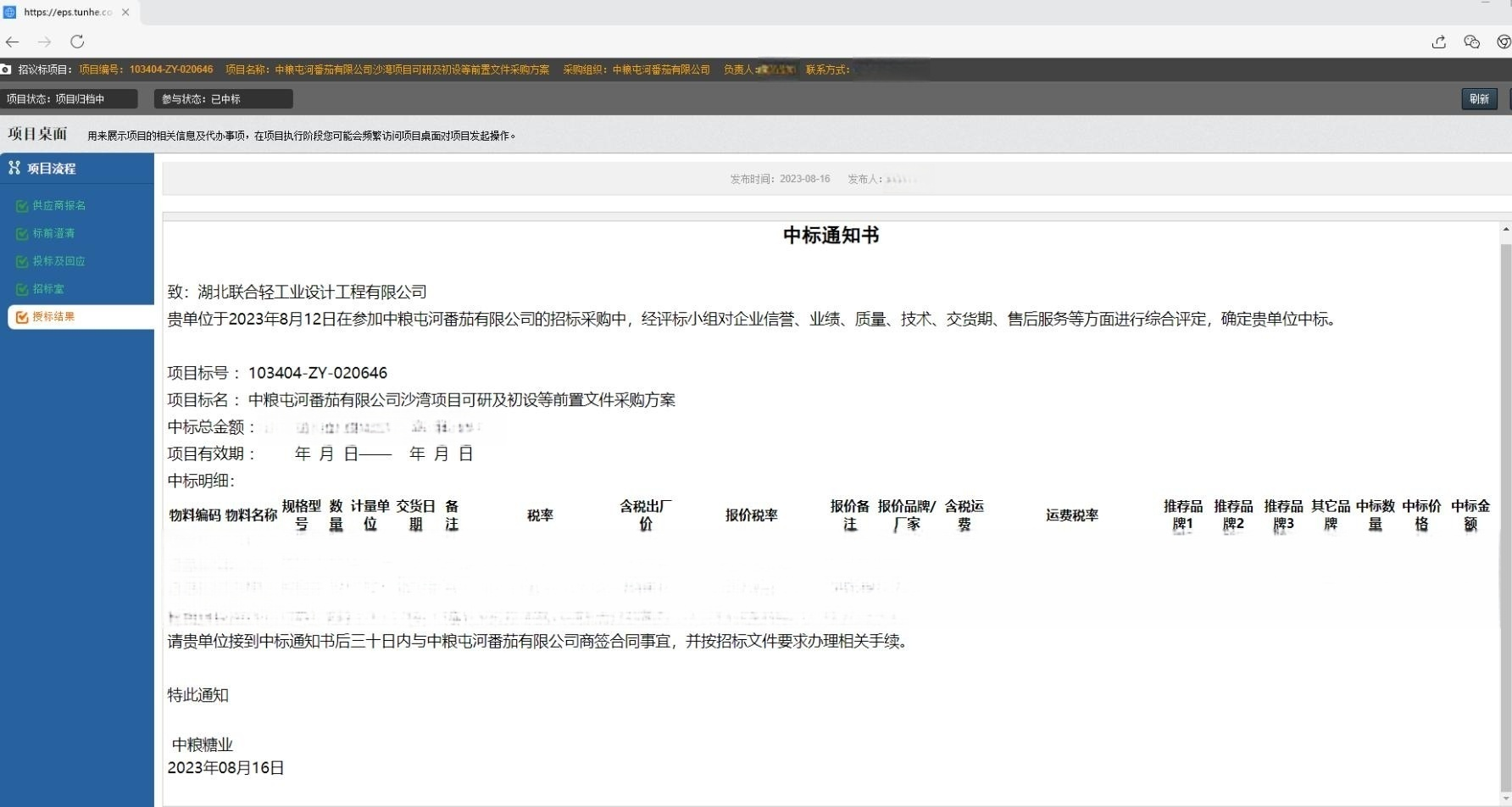Click the globe favicon on the browser tab

tap(10, 12)
